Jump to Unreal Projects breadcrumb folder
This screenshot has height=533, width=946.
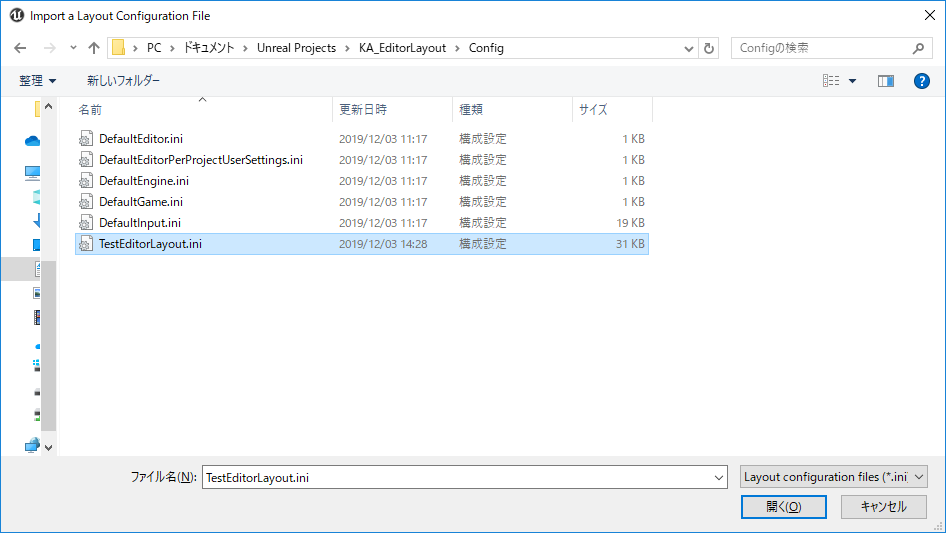point(296,48)
